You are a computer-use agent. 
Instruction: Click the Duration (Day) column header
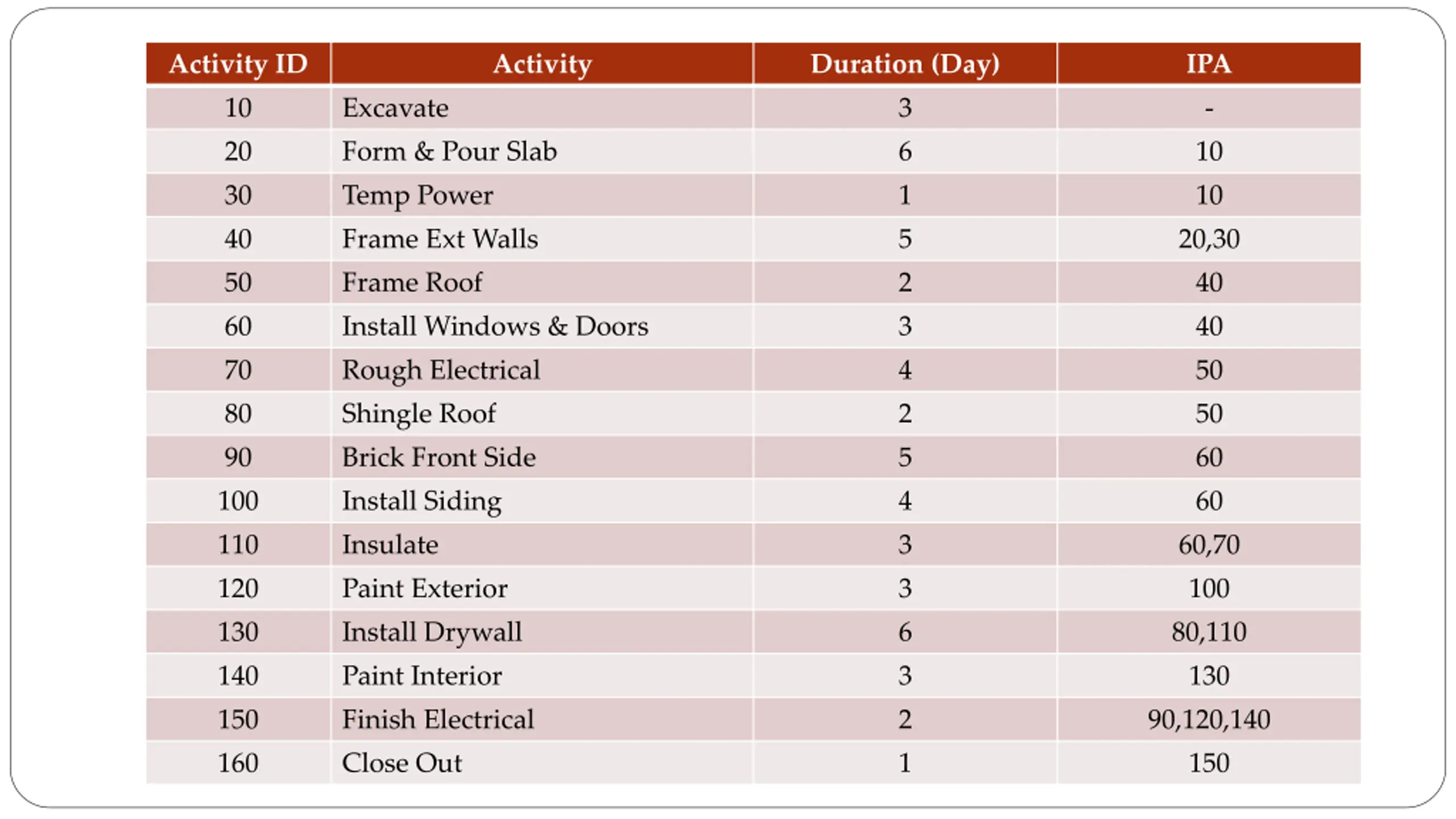pyautogui.click(x=905, y=63)
